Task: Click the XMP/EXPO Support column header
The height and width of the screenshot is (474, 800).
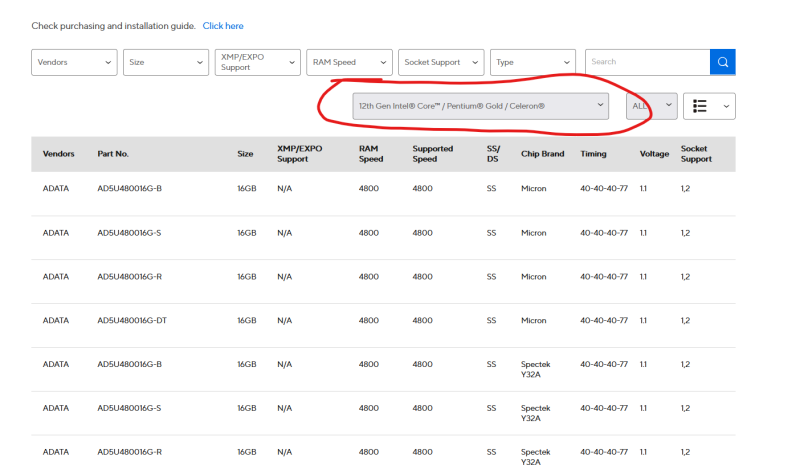Action: [x=299, y=154]
